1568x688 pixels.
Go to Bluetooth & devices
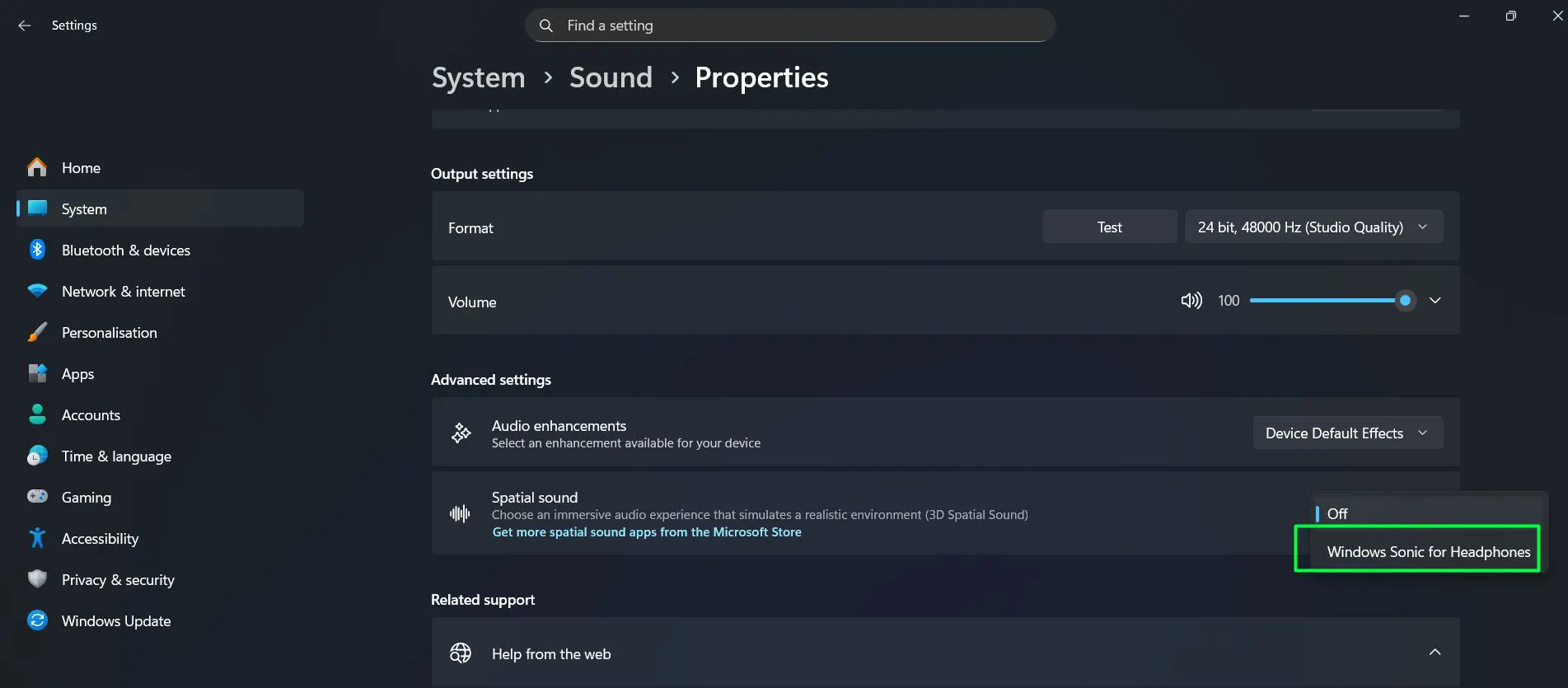tap(160, 250)
